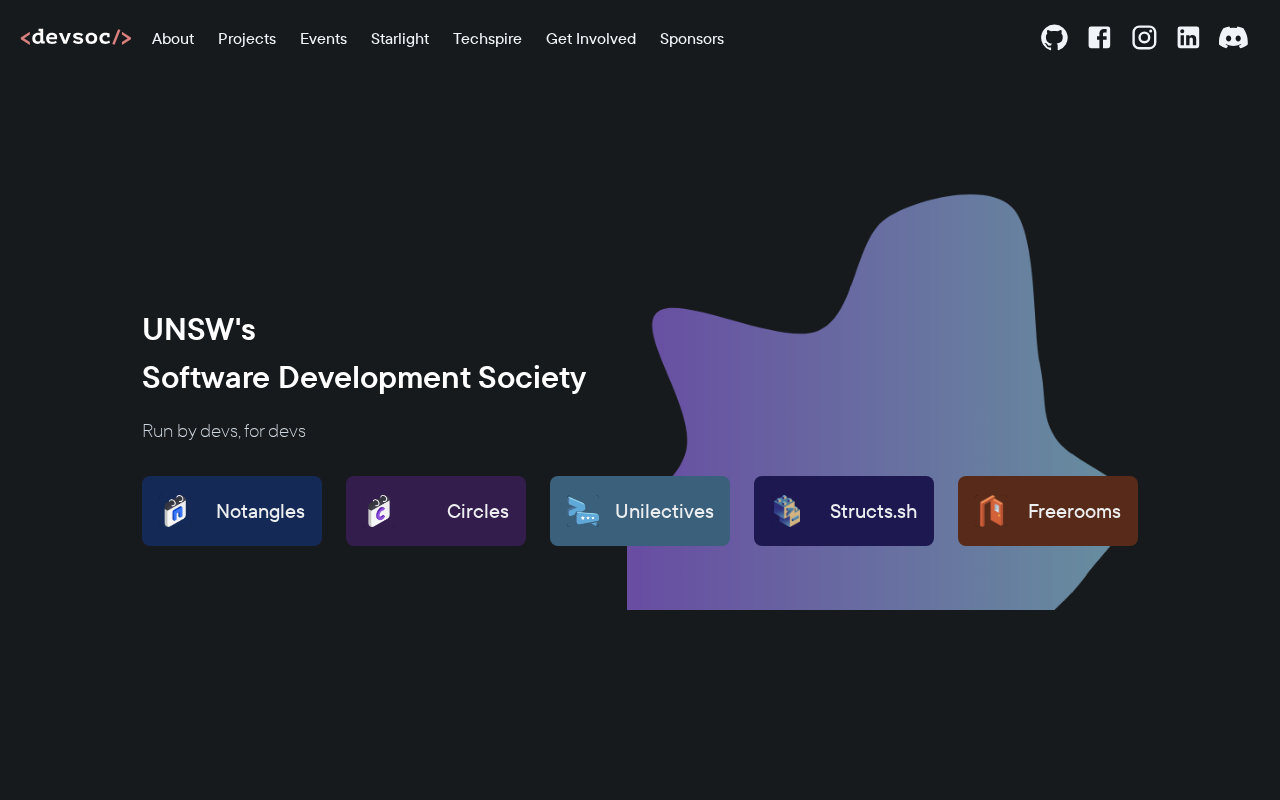Click the Notangles calendar logo icon
Screen dimensions: 1280x800
click(x=176, y=511)
